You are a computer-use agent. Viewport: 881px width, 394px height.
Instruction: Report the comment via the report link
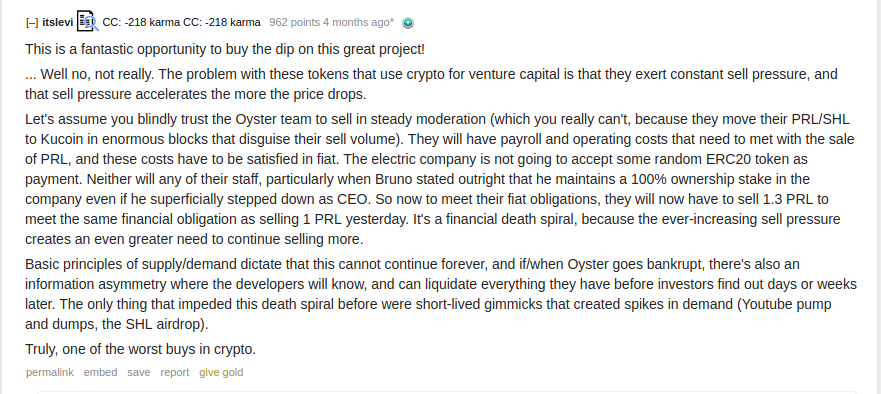pyautogui.click(x=175, y=372)
